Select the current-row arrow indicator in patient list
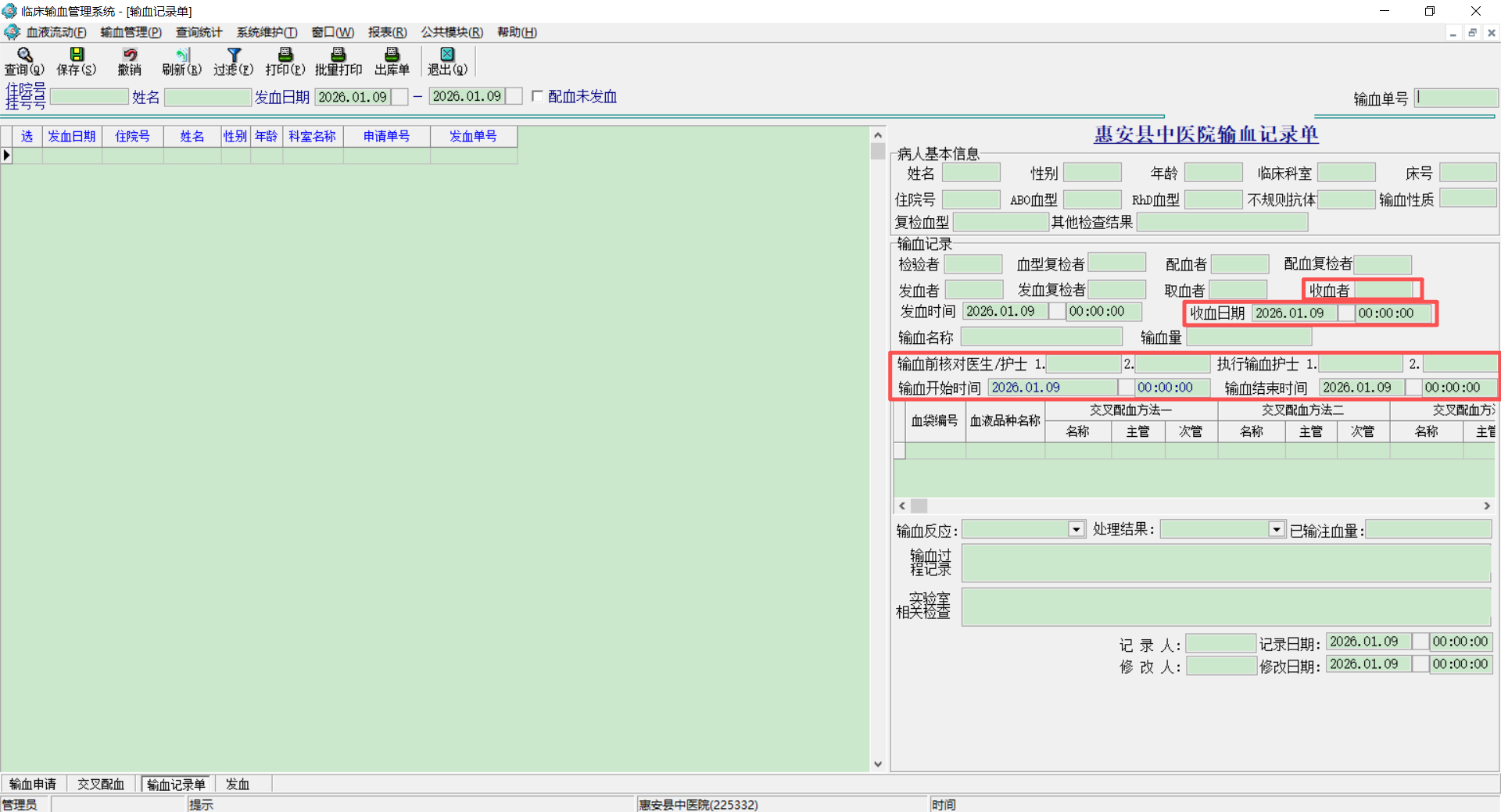Viewport: 1501px width, 812px height. 6,156
